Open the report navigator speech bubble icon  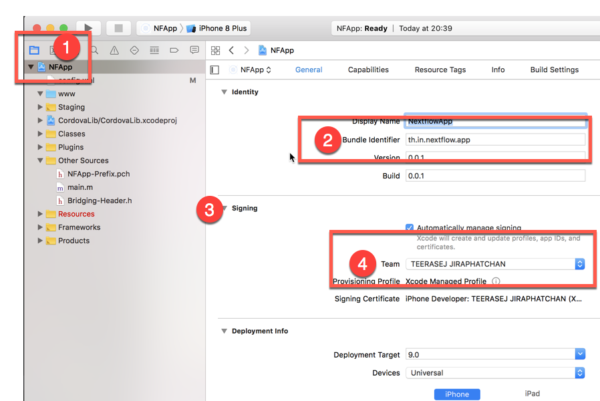click(x=194, y=50)
